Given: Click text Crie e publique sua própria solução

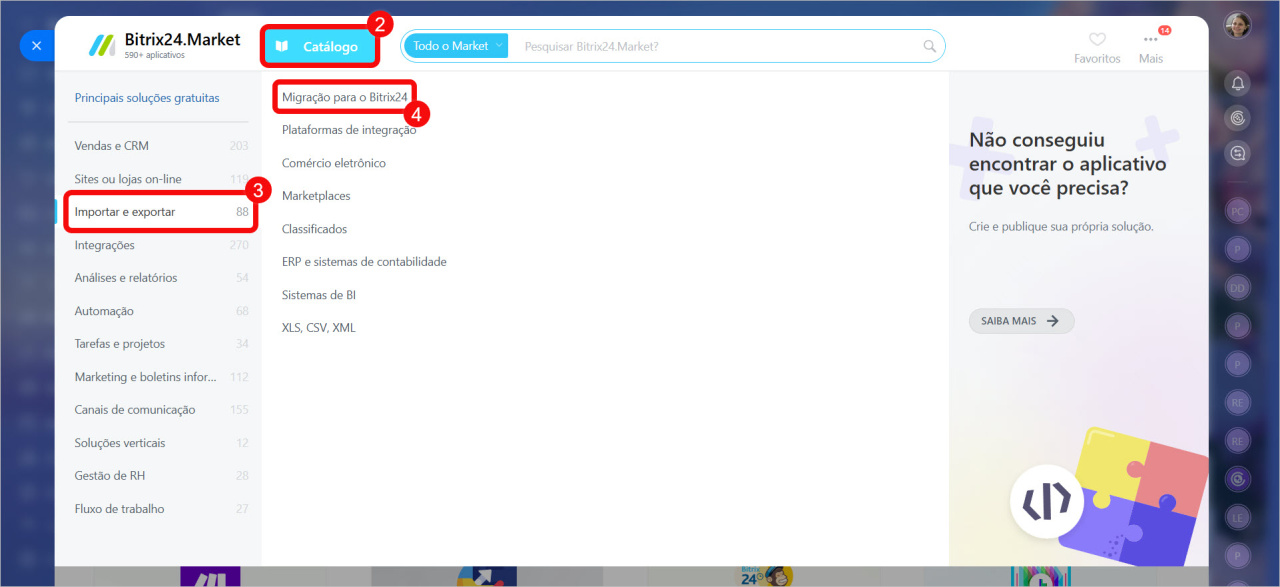Looking at the screenshot, I should tap(1061, 226).
